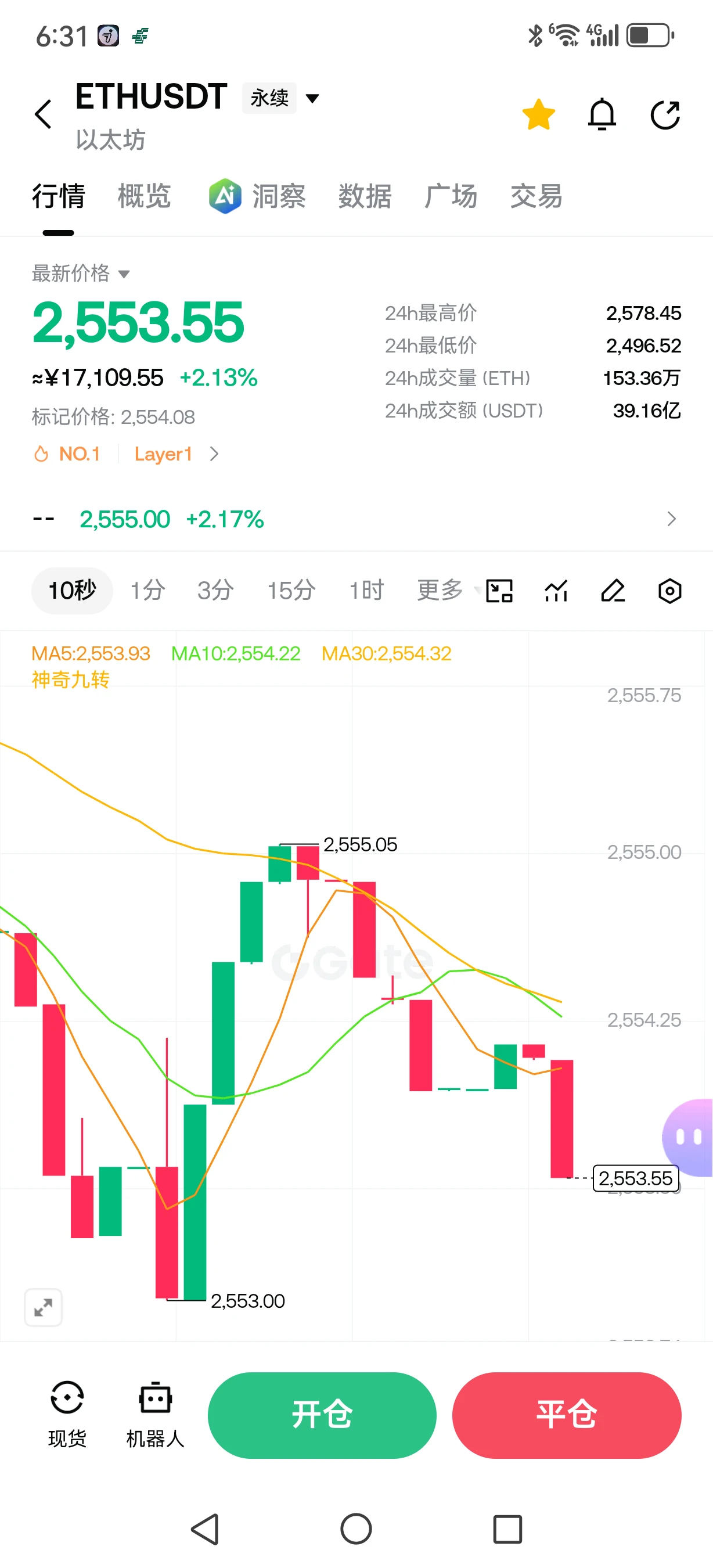The image size is (713, 1568).
Task: Open chart indicators icon
Action: [556, 591]
